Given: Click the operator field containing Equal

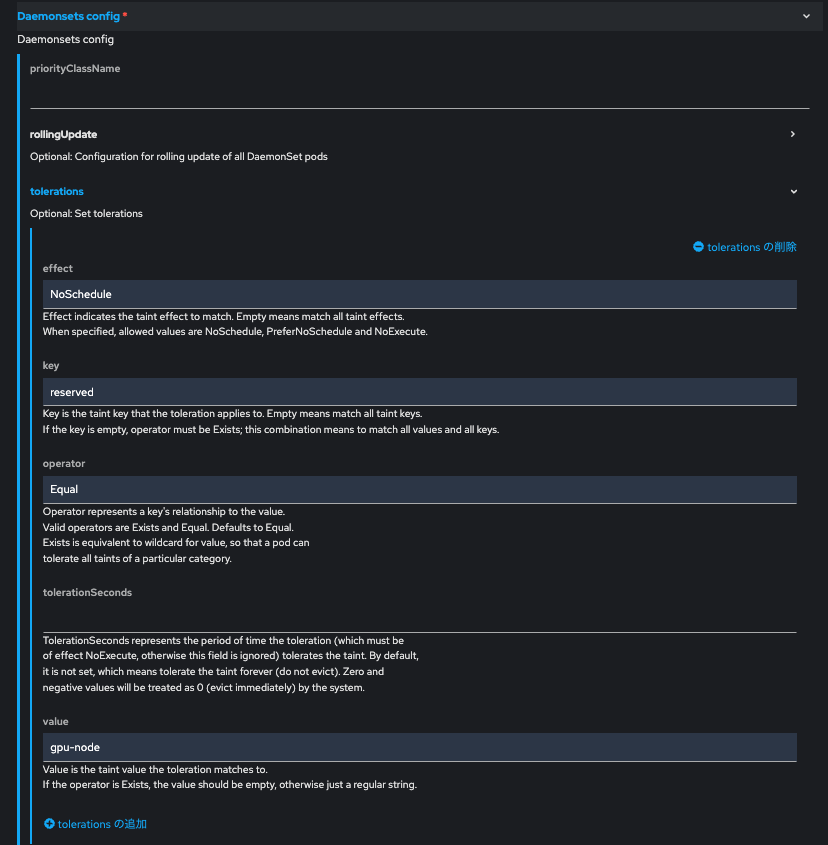Looking at the screenshot, I should pyautogui.click(x=419, y=489).
